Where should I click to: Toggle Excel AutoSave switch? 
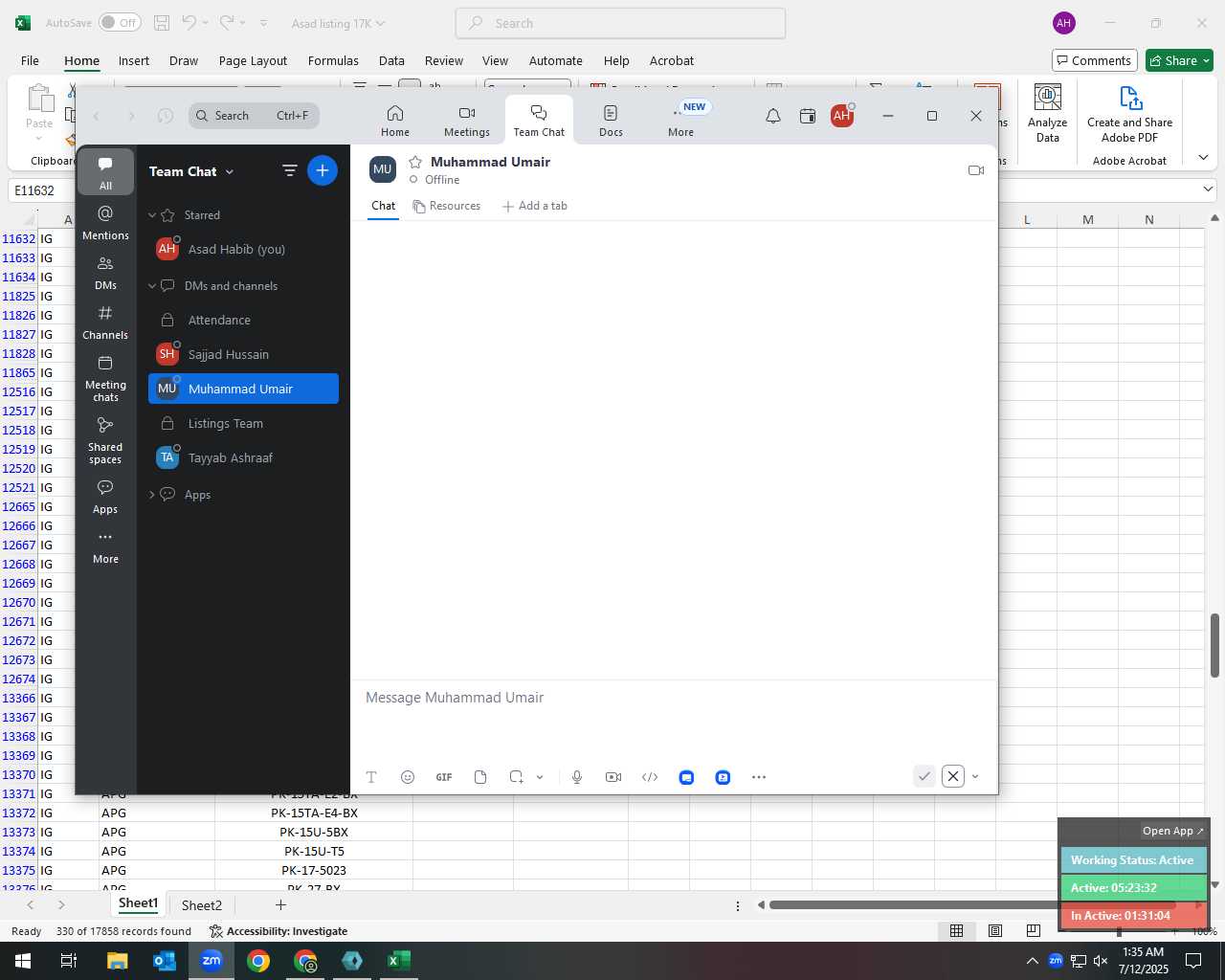(x=120, y=23)
